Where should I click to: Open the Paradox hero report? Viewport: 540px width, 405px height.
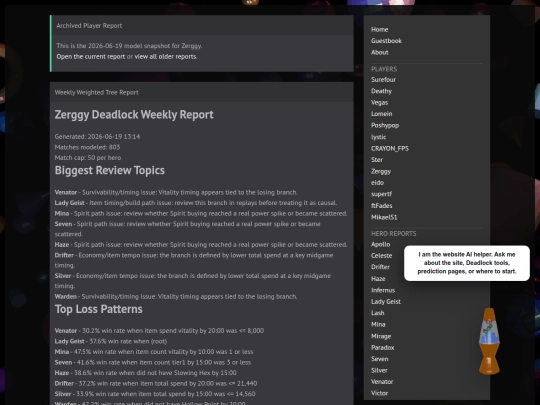click(x=383, y=347)
